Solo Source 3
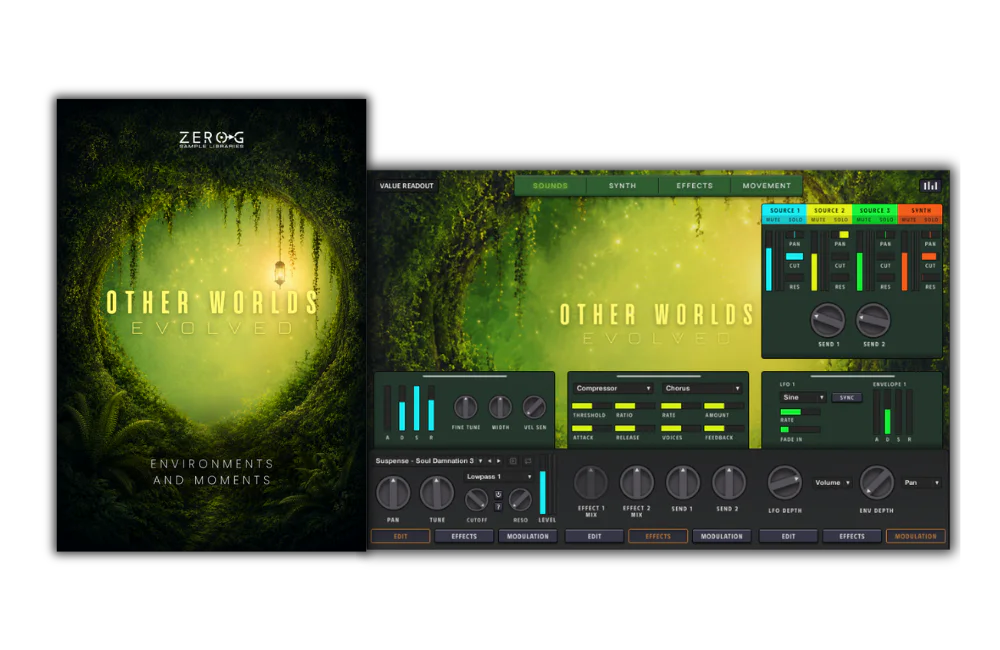The height and width of the screenshot is (650, 1000). (x=886, y=219)
